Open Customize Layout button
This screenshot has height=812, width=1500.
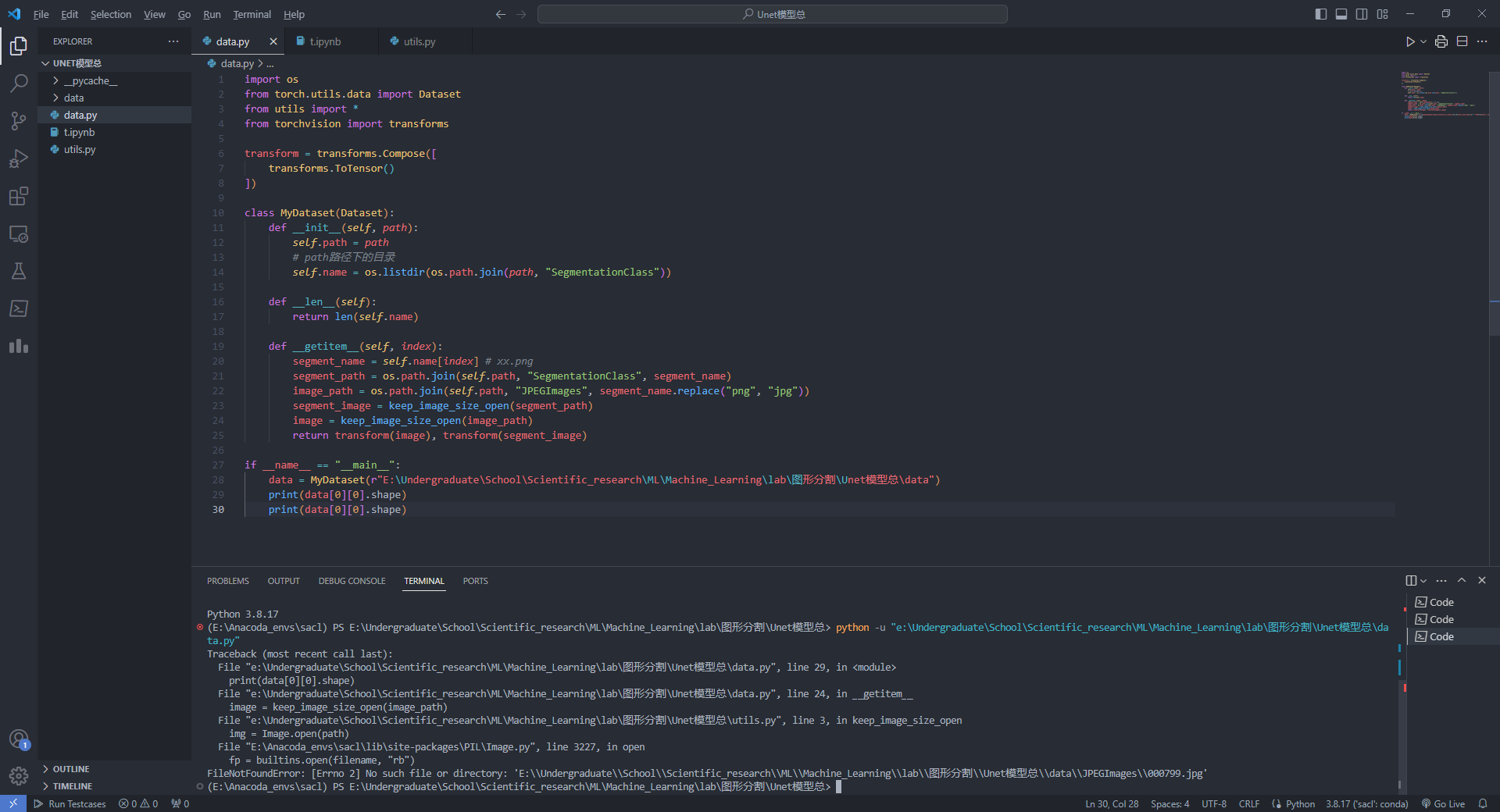pos(1383,14)
